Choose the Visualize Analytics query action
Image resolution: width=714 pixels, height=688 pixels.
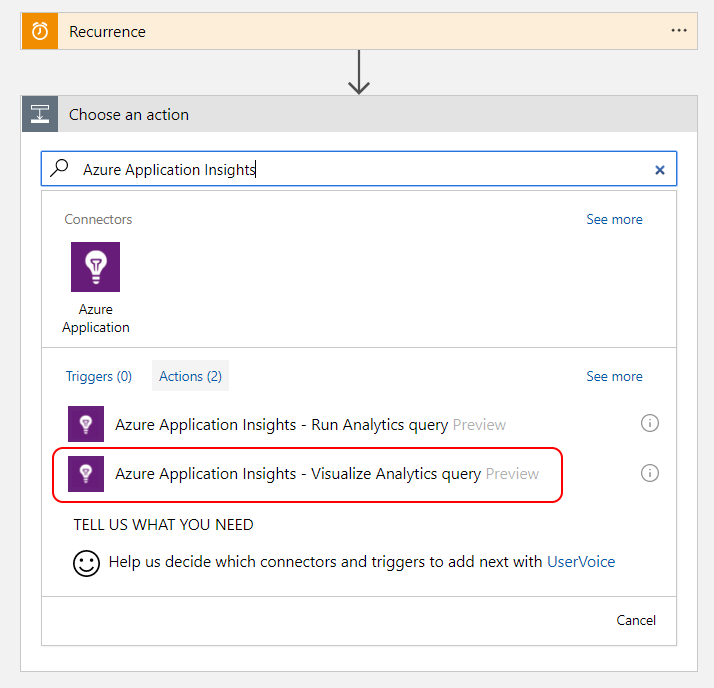click(298, 473)
